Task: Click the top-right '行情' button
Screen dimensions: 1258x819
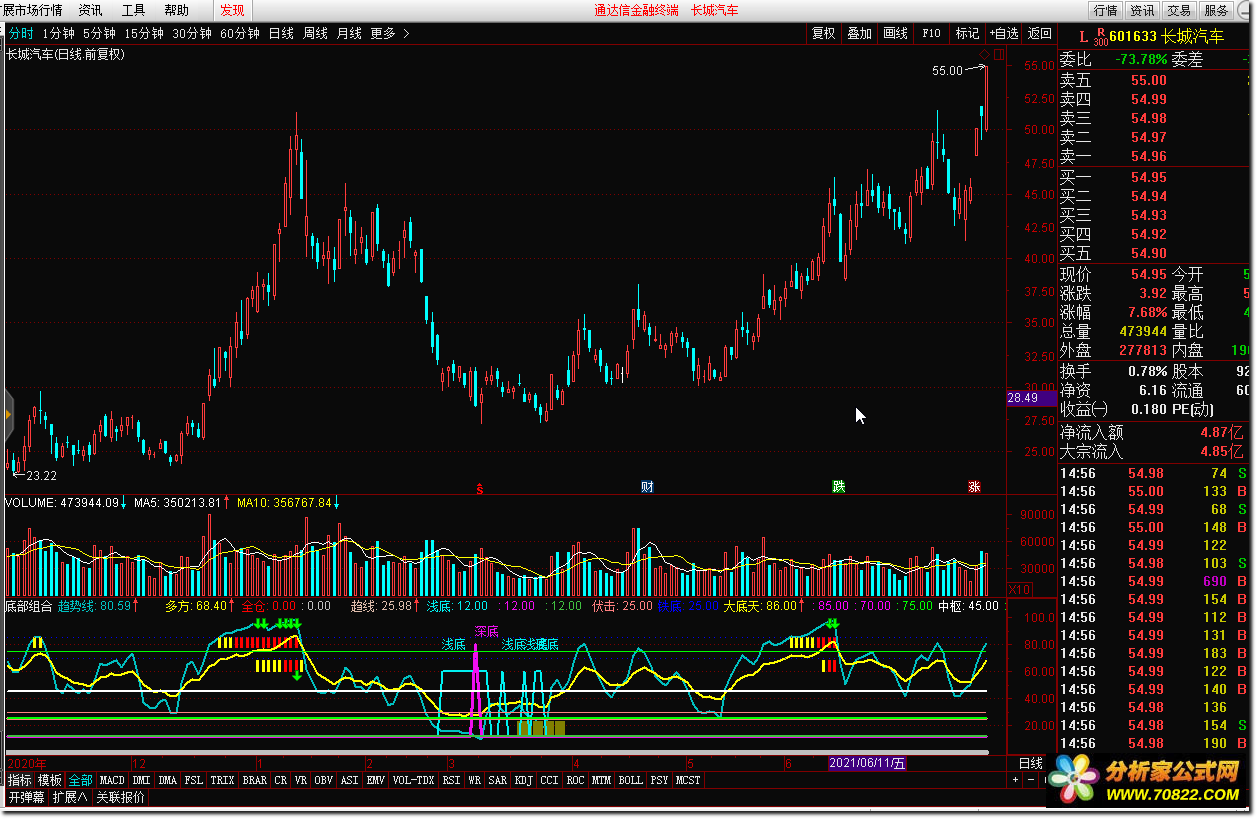Action: point(1106,10)
